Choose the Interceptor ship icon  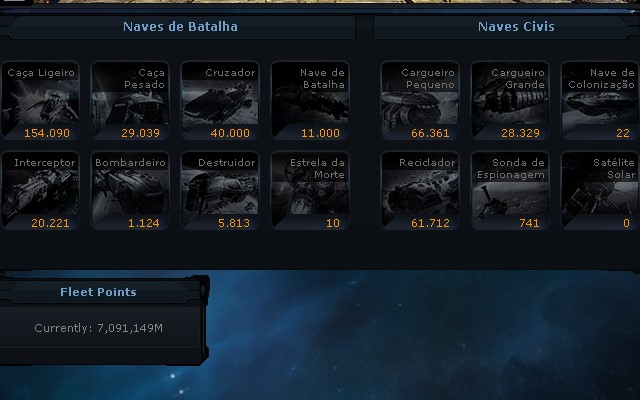pos(40,191)
